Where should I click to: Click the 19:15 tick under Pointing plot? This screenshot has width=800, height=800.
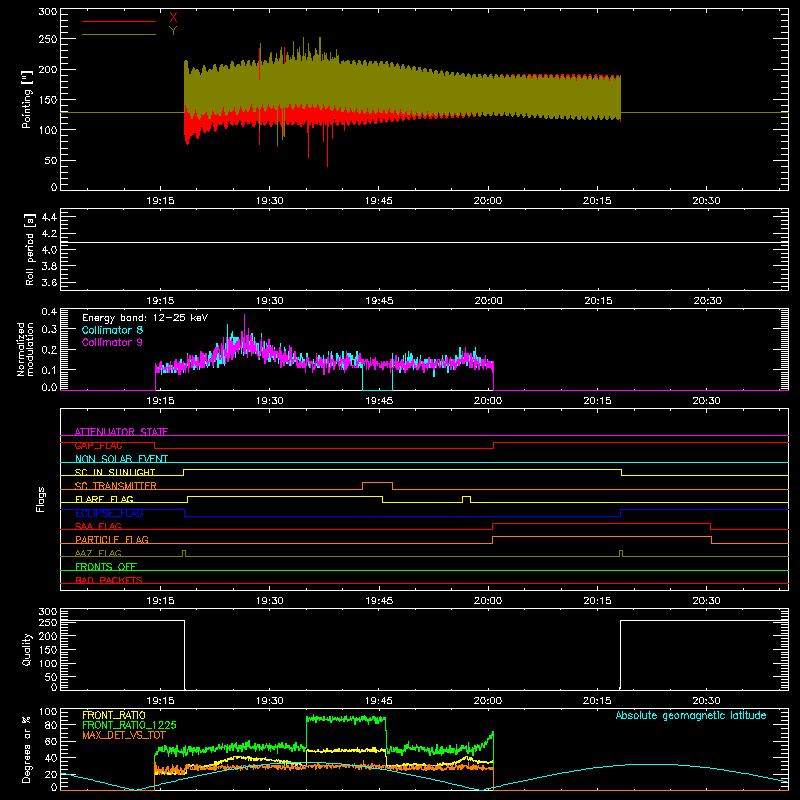coord(160,201)
